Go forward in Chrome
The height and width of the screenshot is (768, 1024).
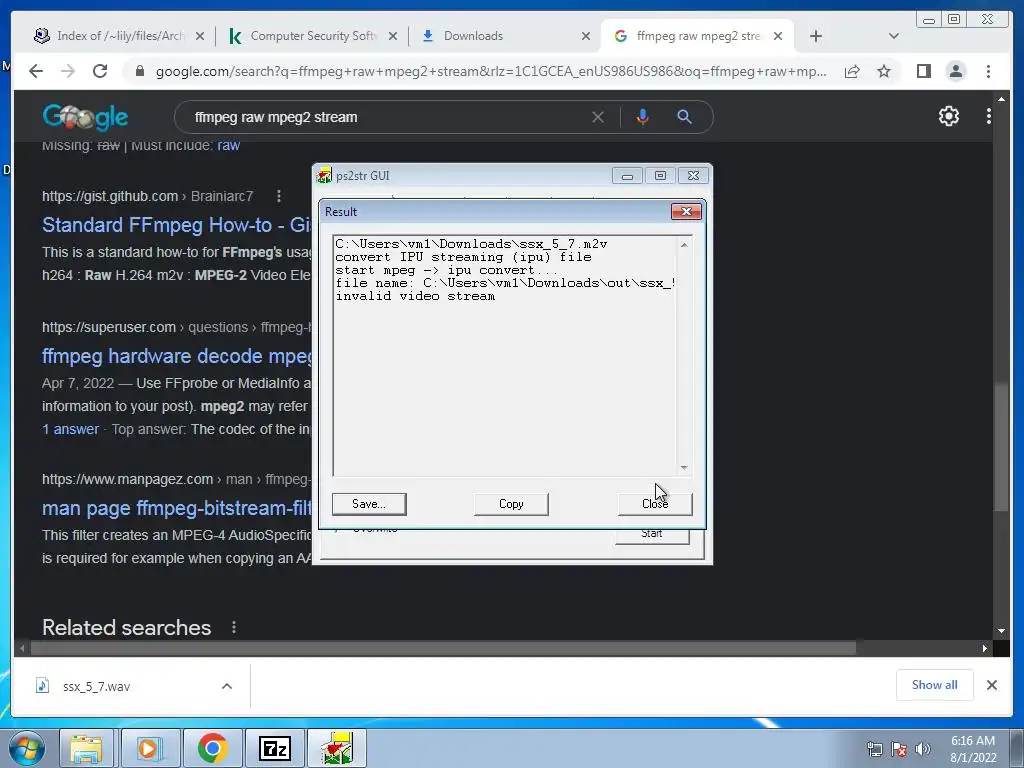pyautogui.click(x=68, y=71)
